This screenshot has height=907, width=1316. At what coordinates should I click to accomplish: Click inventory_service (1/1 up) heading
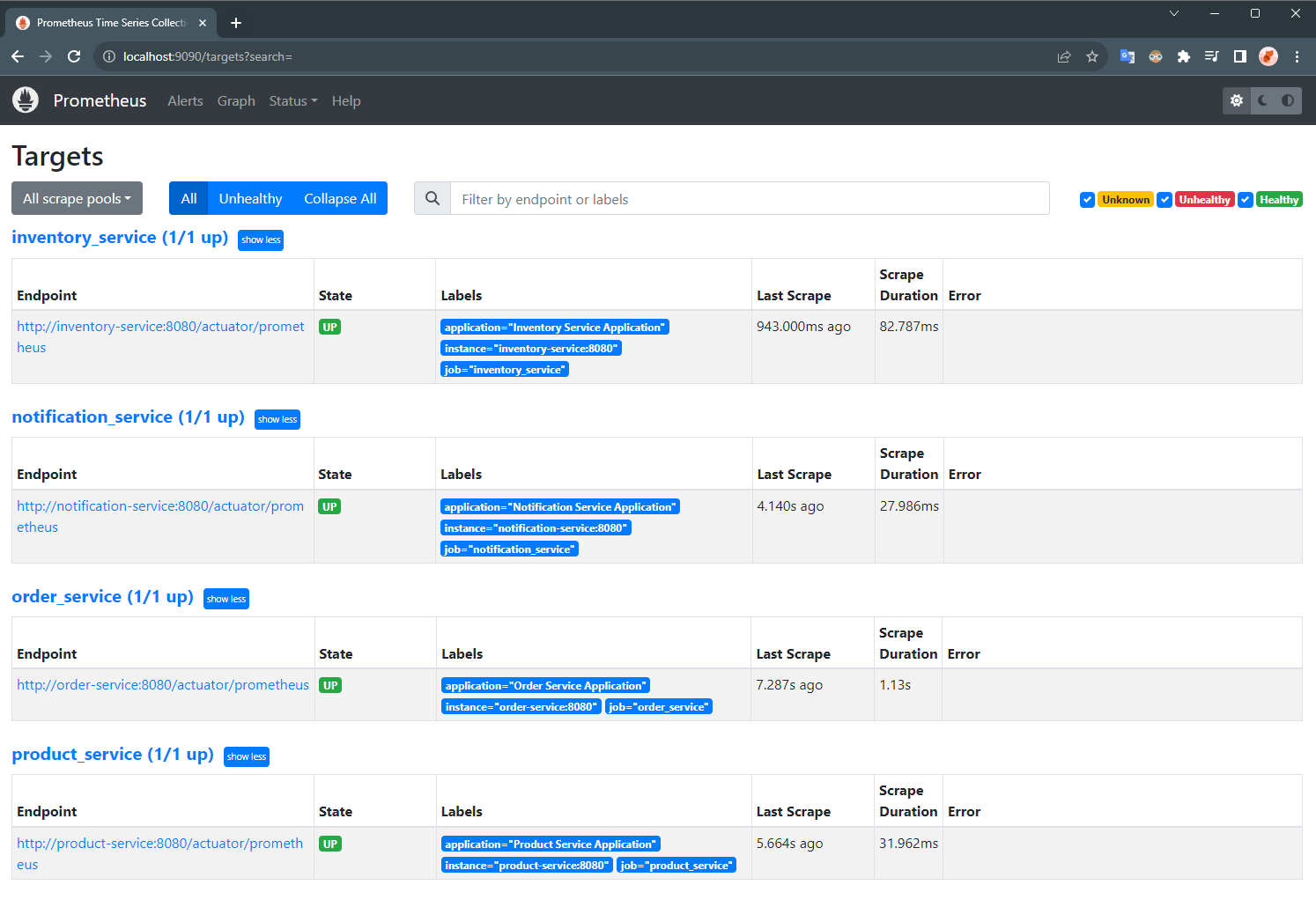pos(120,238)
